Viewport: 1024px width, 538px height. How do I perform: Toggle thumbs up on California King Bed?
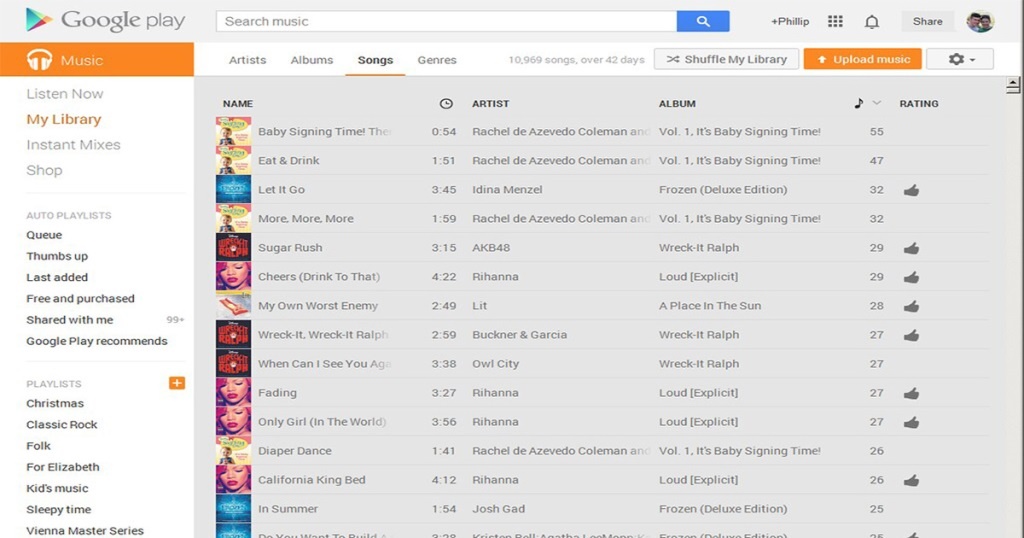pos(911,480)
